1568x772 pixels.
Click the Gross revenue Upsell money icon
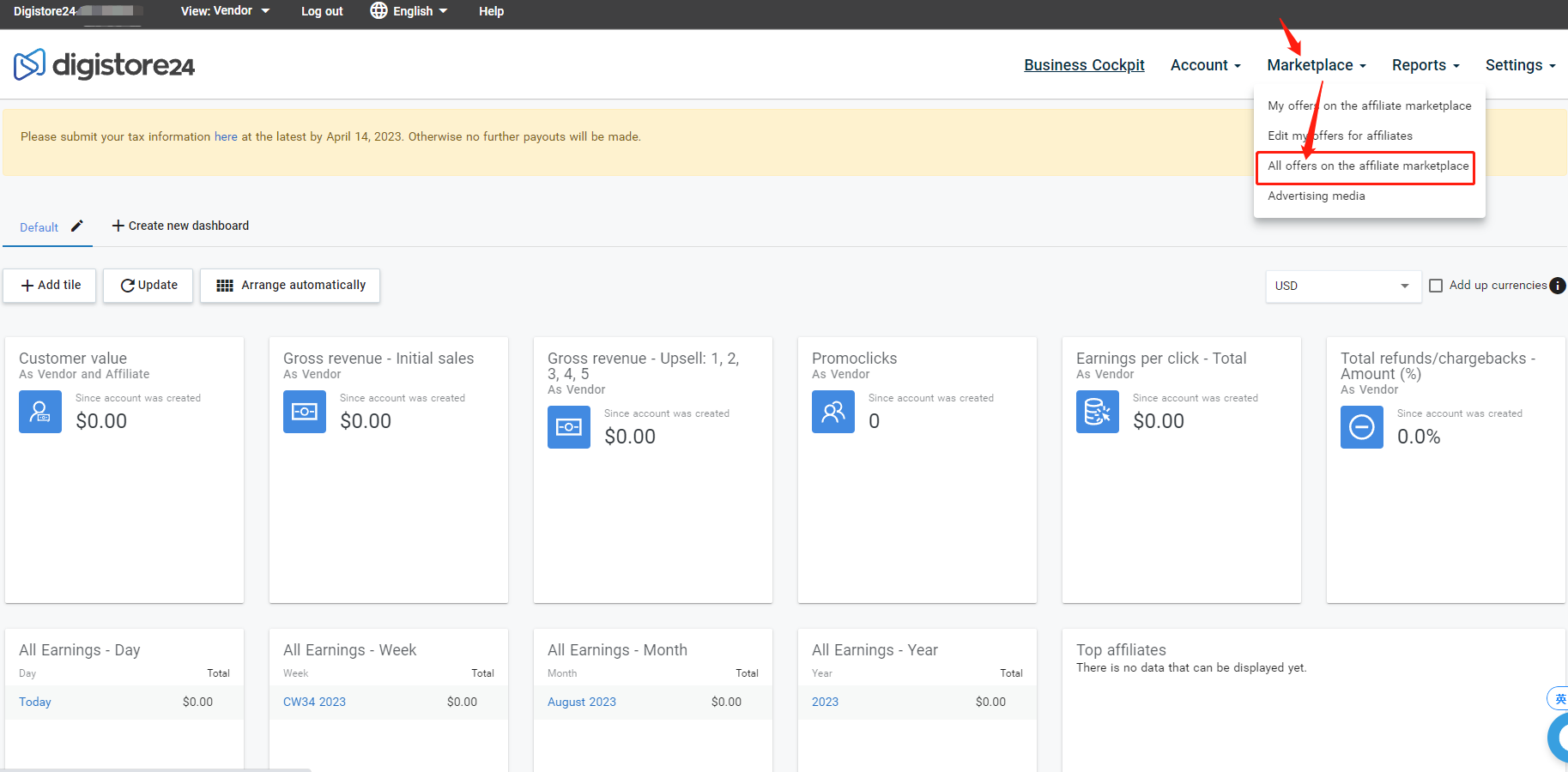coord(569,427)
